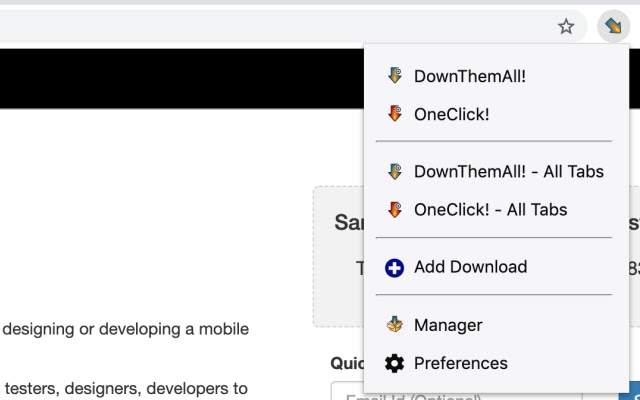Click the Email Id (Optional) field
This screenshot has width=640, height=400.
pos(346,392)
